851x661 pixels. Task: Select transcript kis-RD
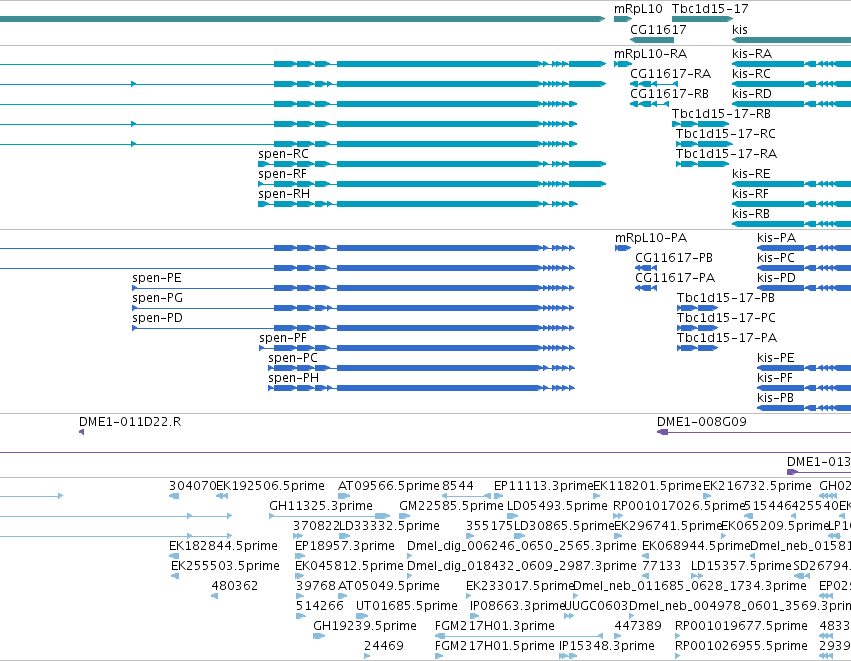pos(752,94)
